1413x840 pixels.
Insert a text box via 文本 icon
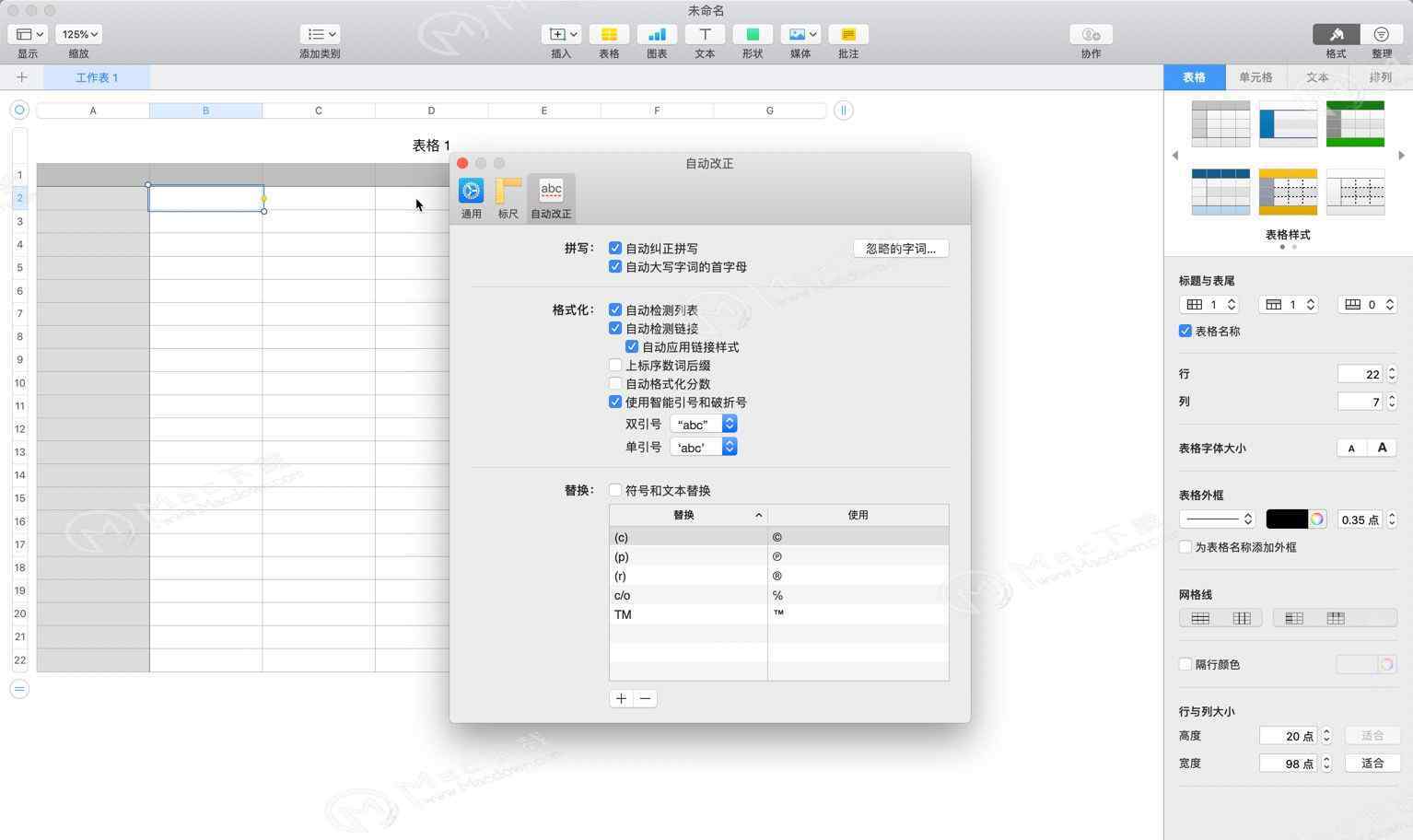point(705,35)
